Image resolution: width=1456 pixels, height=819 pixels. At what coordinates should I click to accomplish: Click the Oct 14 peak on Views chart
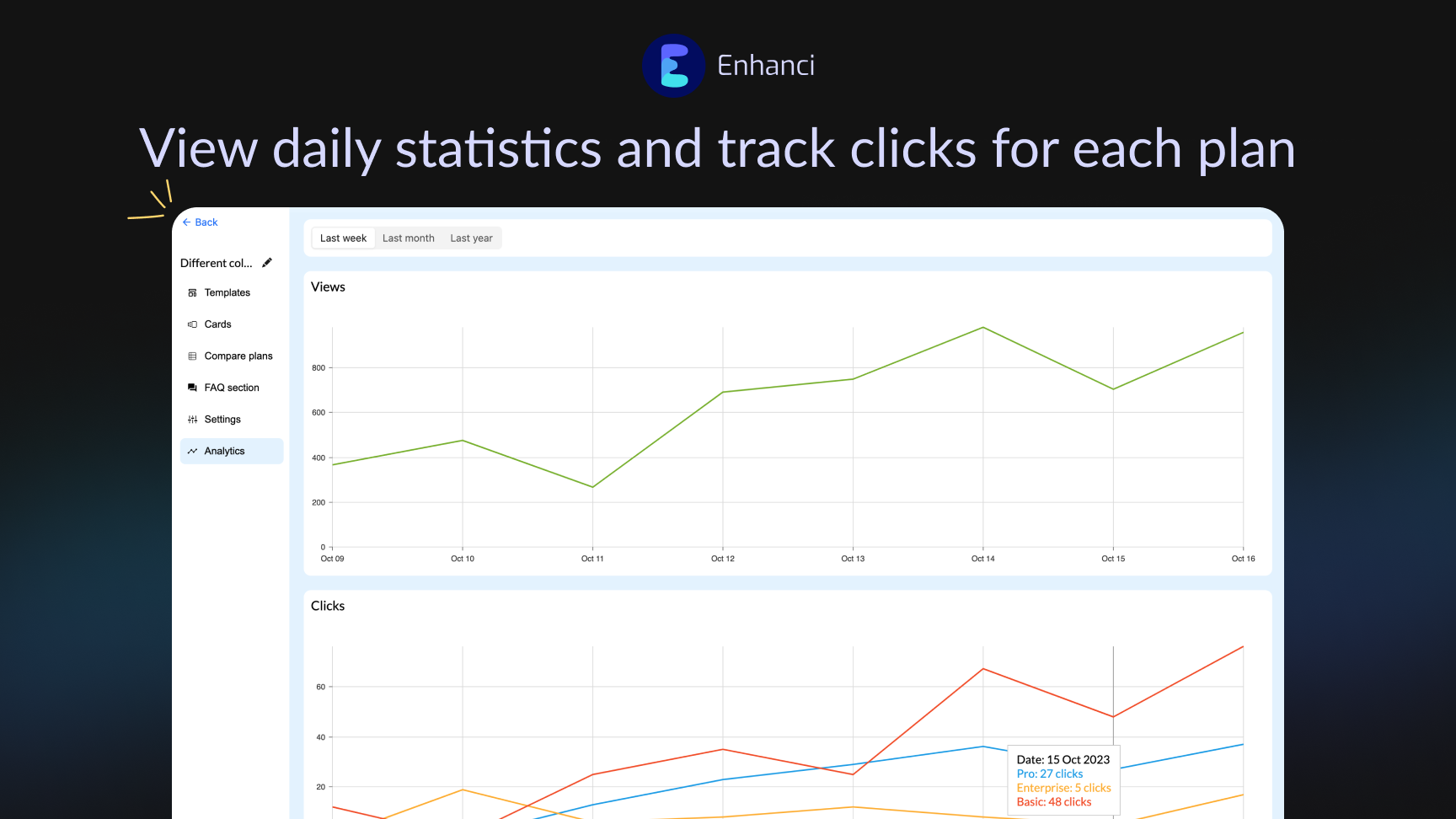pos(983,328)
